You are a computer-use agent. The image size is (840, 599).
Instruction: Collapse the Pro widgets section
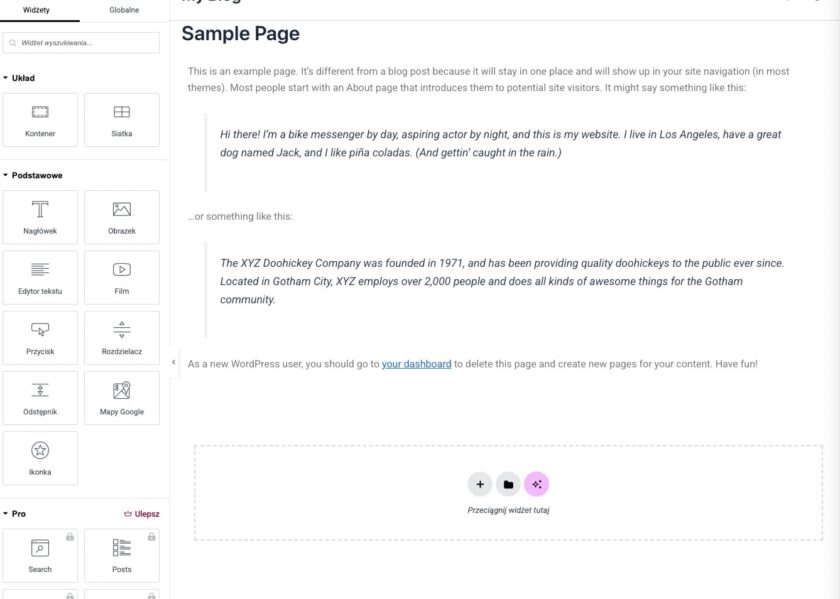[15, 514]
